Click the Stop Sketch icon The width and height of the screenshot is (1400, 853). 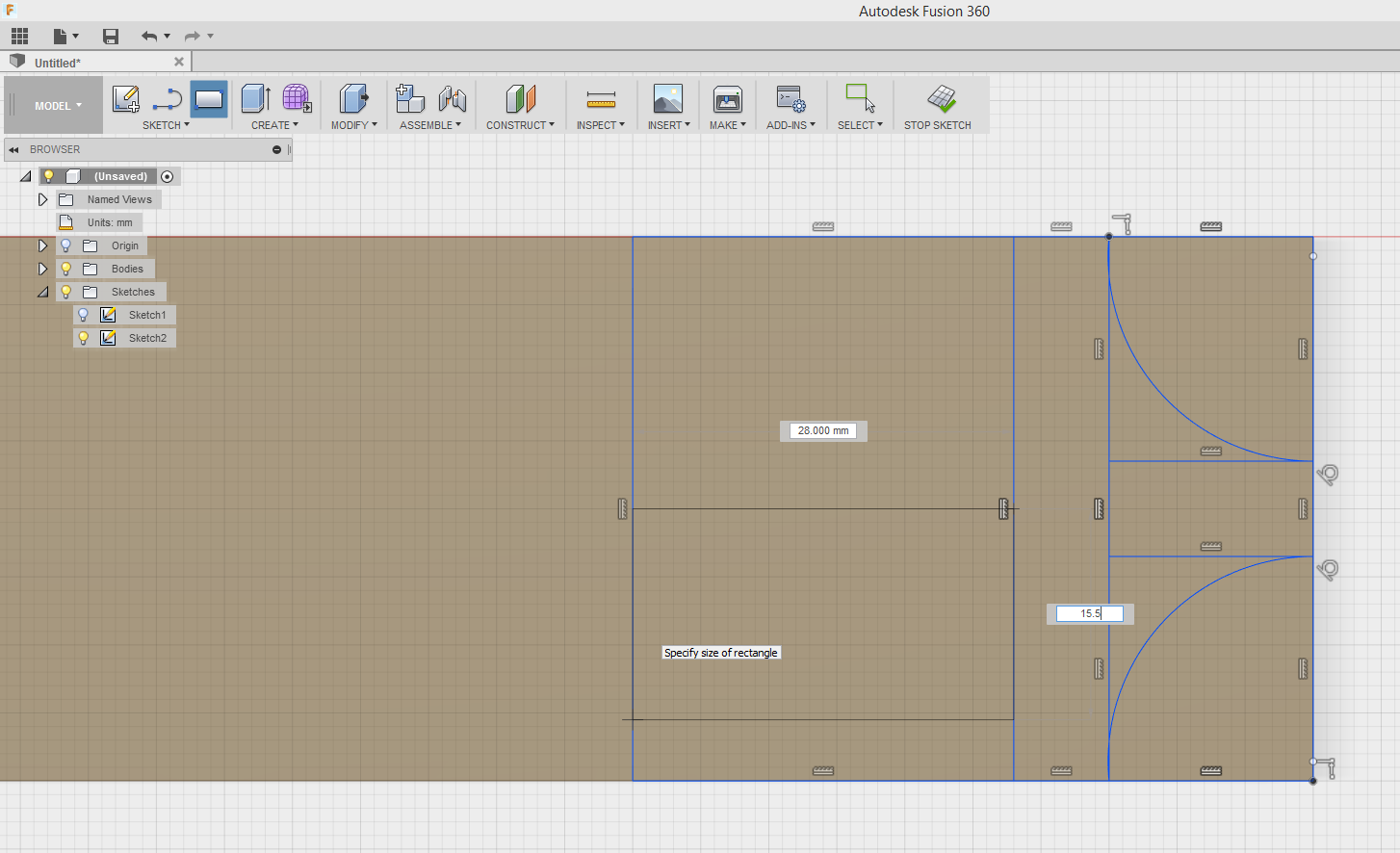[942, 98]
